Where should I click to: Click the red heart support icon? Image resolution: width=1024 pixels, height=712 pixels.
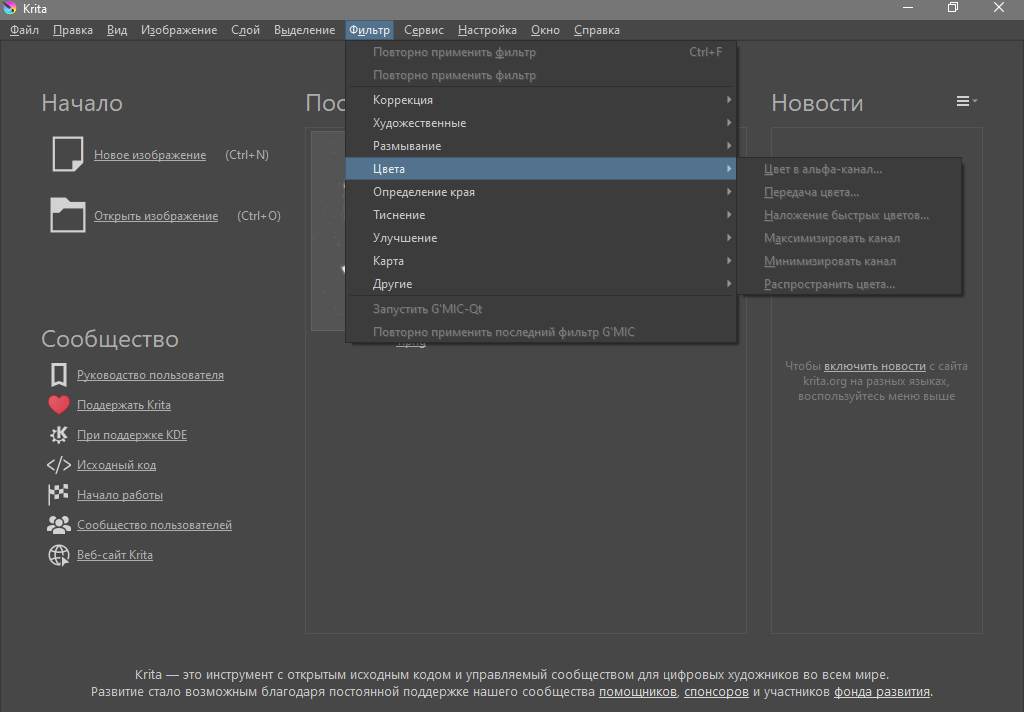[59, 405]
